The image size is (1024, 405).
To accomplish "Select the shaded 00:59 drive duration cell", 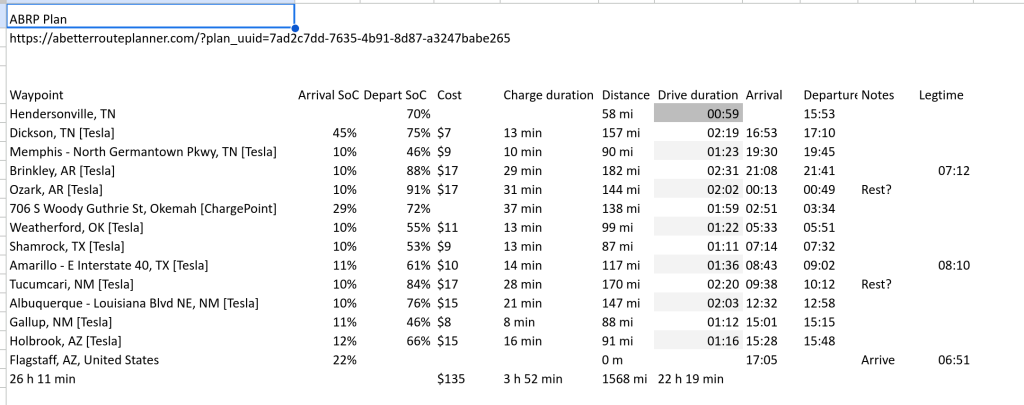I will (x=698, y=114).
